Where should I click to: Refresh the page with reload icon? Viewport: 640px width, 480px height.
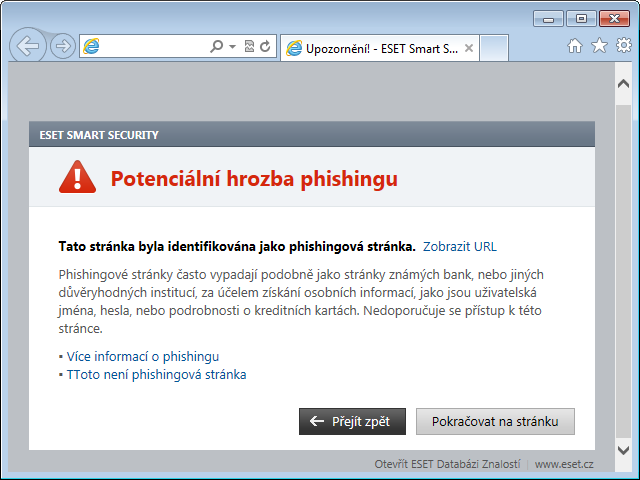click(x=265, y=47)
